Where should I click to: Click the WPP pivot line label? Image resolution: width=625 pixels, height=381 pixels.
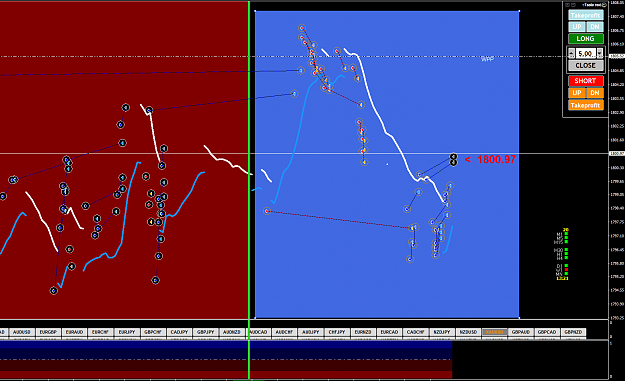pyautogui.click(x=487, y=59)
